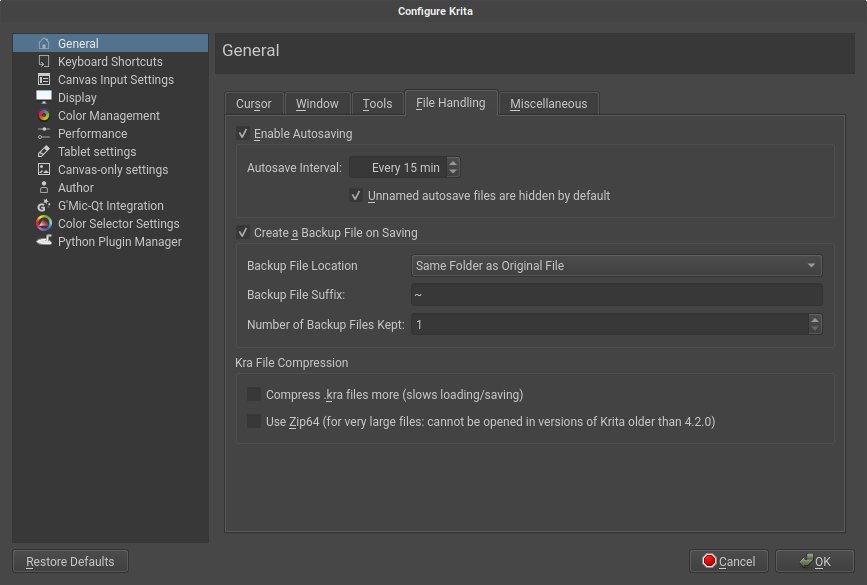Click the Python Plugin Manager icon

[x=44, y=241]
